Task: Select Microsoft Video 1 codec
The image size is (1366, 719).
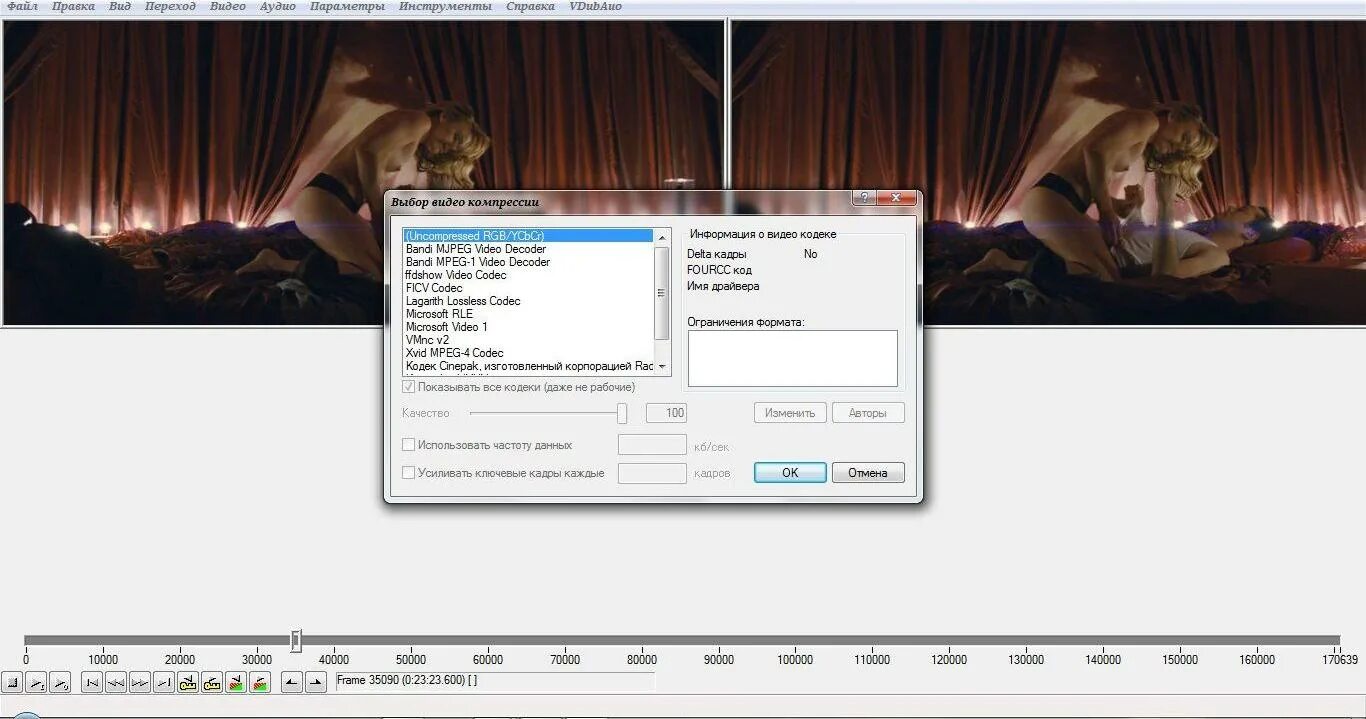Action: point(528,327)
